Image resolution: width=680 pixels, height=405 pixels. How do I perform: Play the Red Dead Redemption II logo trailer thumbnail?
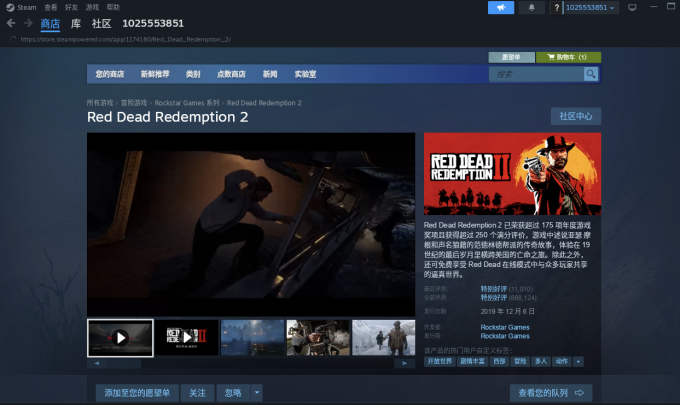pyautogui.click(x=186, y=338)
